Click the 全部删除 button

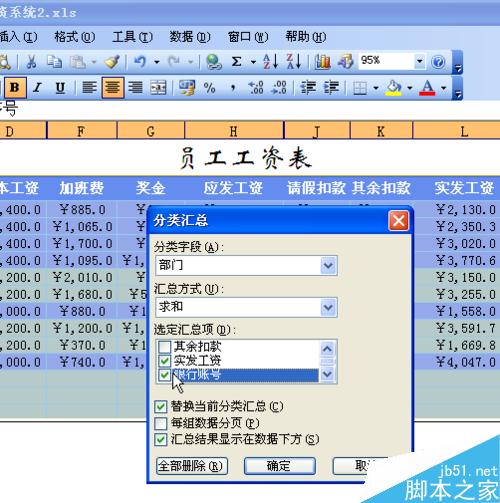click(x=192, y=466)
